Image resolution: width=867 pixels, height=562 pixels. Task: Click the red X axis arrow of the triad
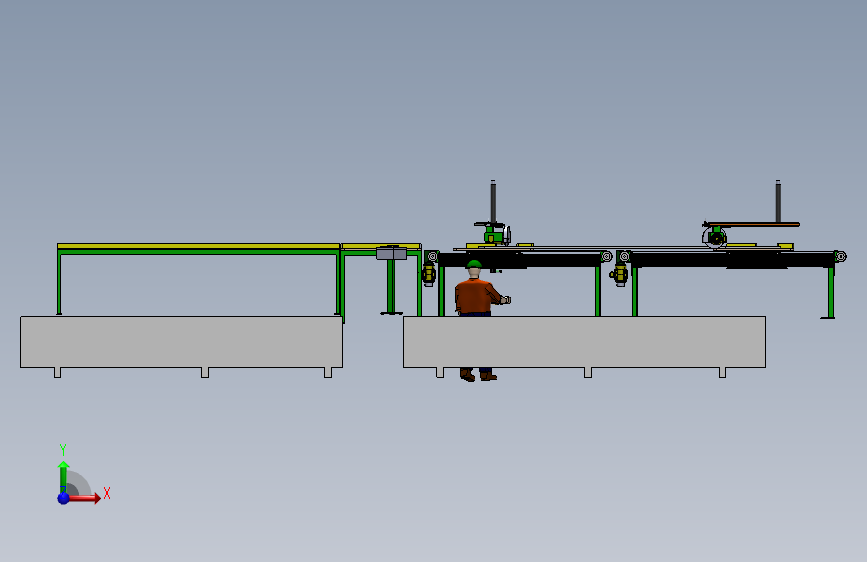point(83,498)
